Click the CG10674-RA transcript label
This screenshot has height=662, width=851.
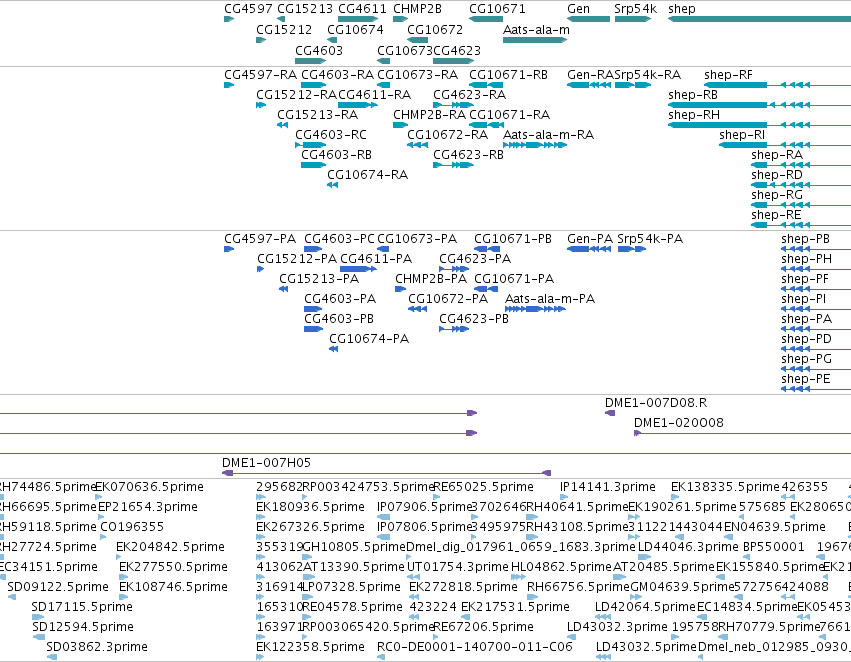pyautogui.click(x=367, y=175)
